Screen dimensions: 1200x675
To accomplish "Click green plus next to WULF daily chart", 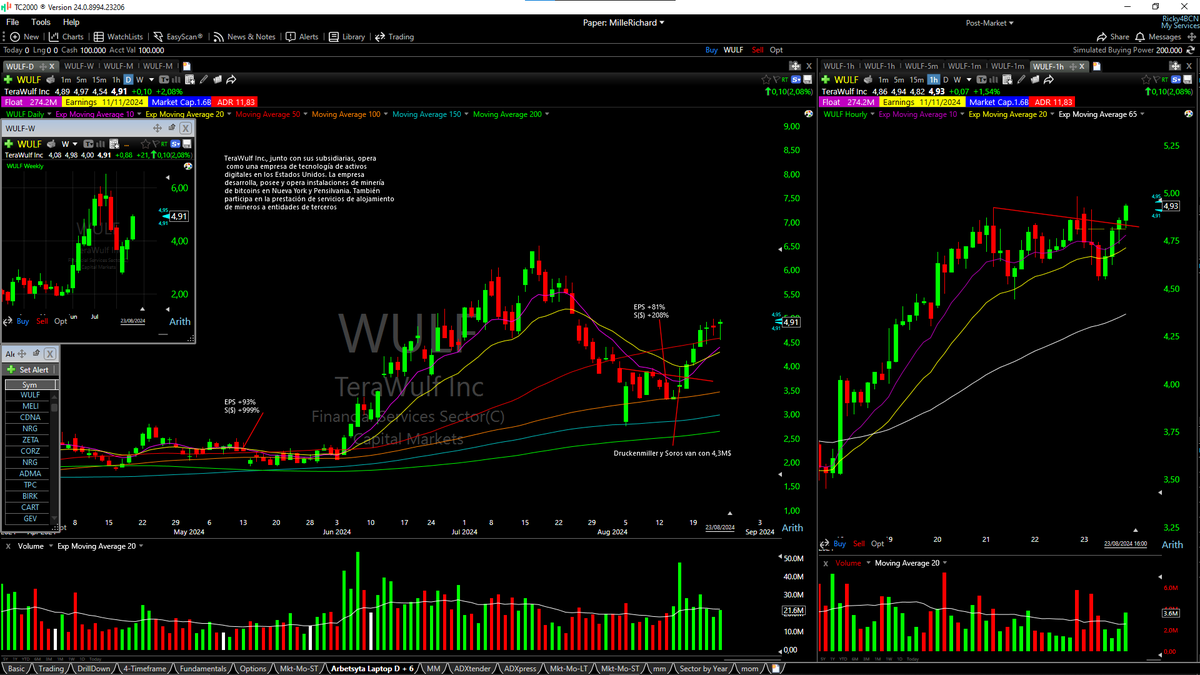I will [x=9, y=79].
